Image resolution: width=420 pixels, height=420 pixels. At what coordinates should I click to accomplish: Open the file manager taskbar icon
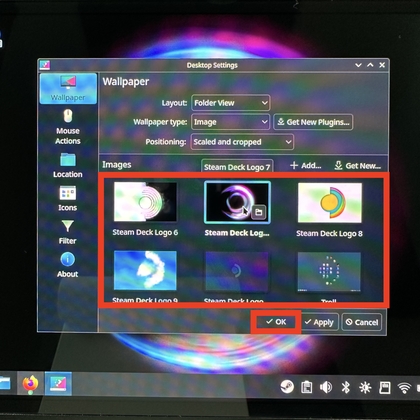coord(5,383)
